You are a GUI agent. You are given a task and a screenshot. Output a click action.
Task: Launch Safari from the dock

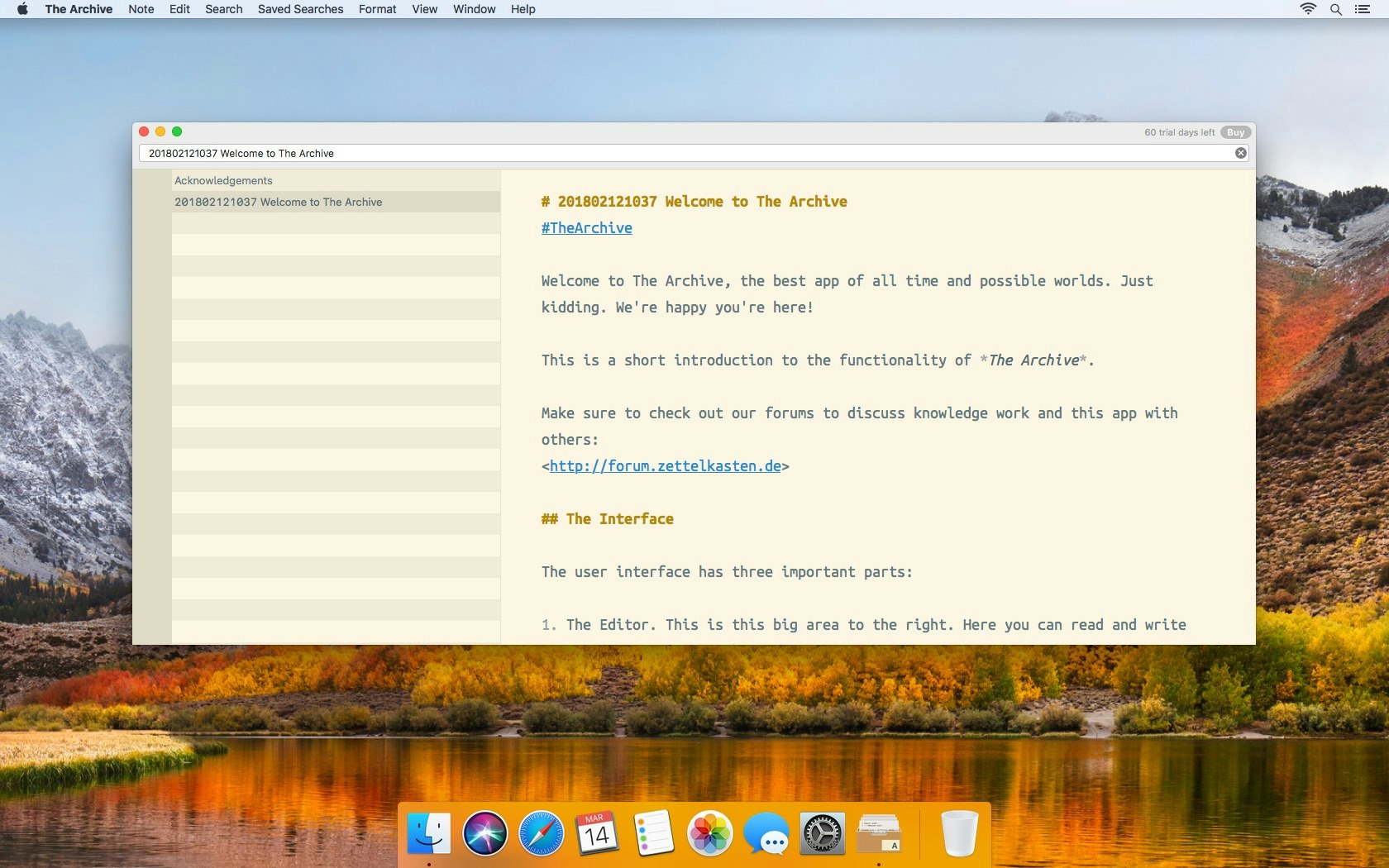[541, 832]
